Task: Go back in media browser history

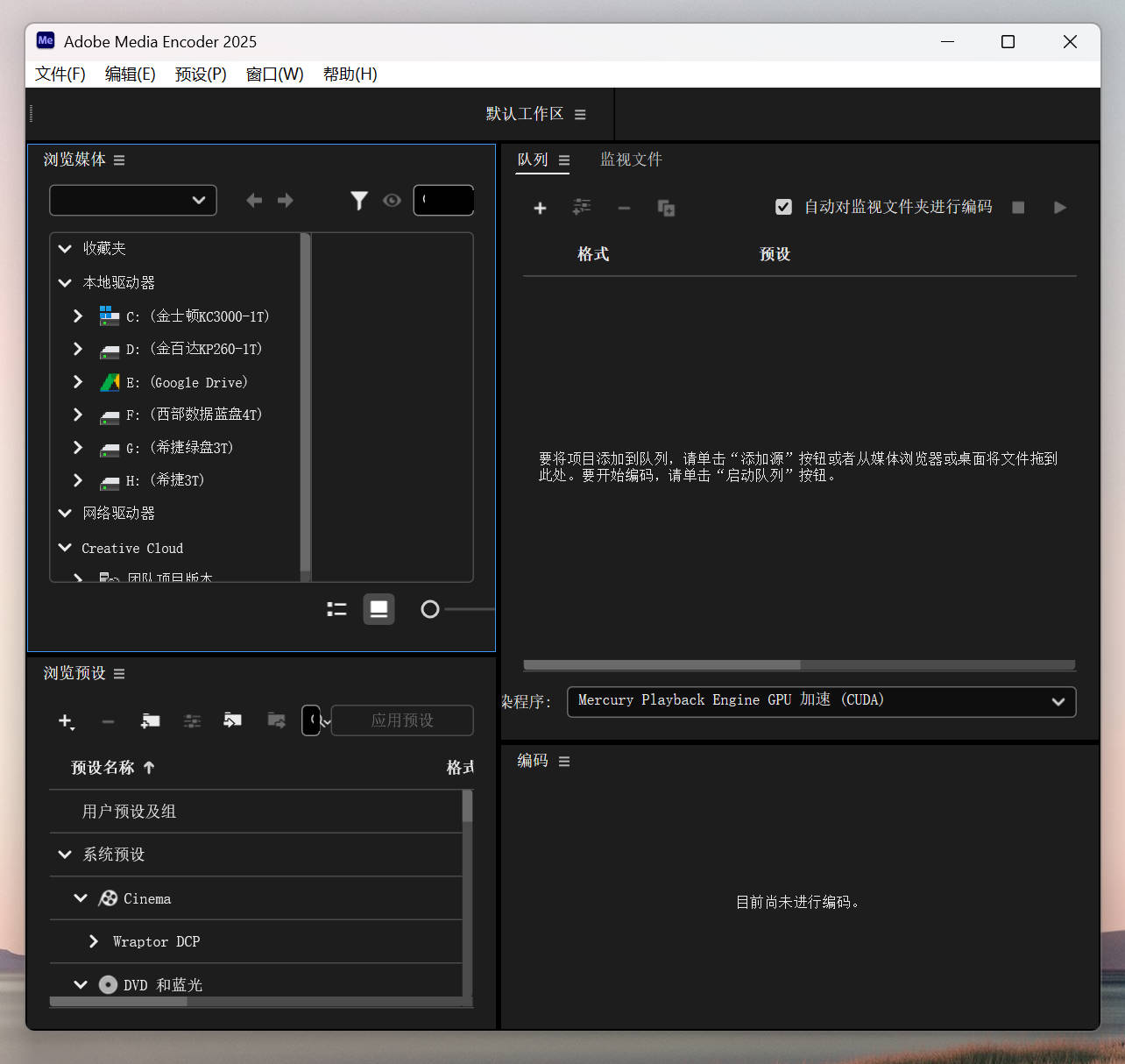Action: 254,201
